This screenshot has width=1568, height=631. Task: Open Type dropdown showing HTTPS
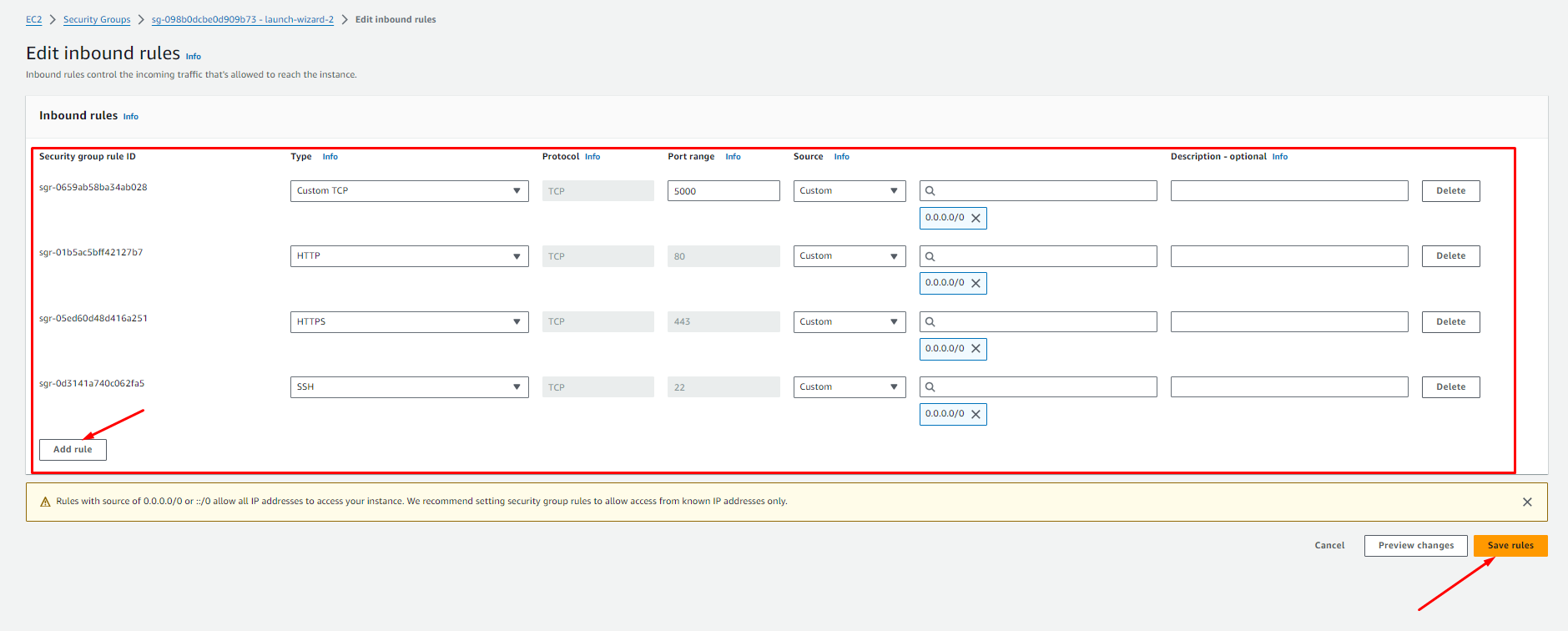[409, 322]
